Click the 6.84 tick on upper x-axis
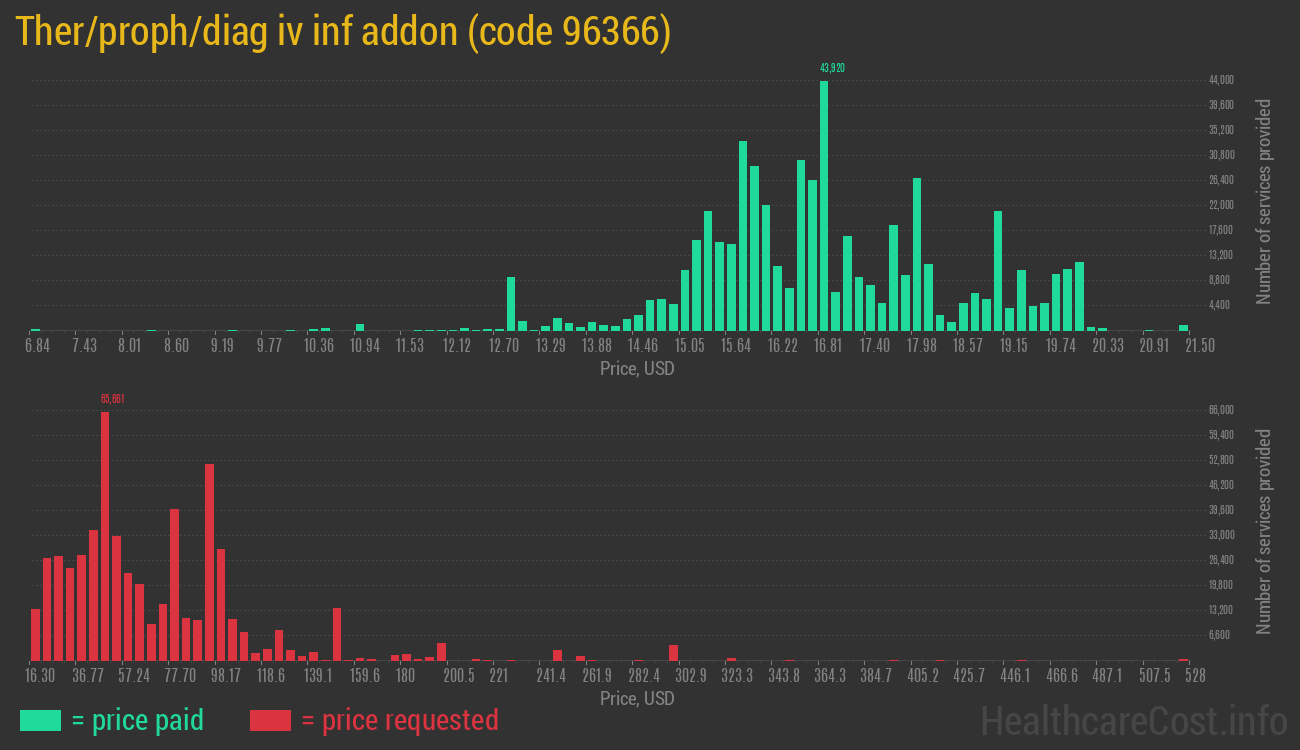1300x750 pixels. [37, 346]
